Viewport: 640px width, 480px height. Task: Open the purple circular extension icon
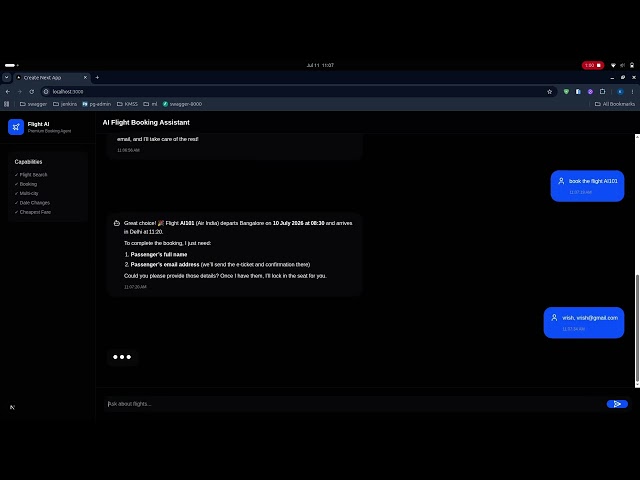(x=590, y=91)
